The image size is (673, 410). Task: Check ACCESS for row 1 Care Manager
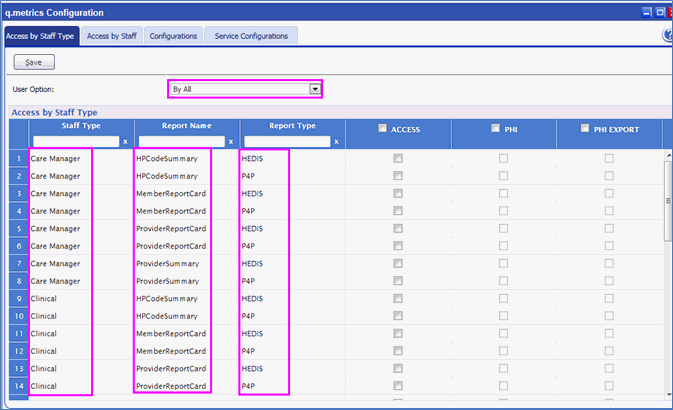[398, 159]
